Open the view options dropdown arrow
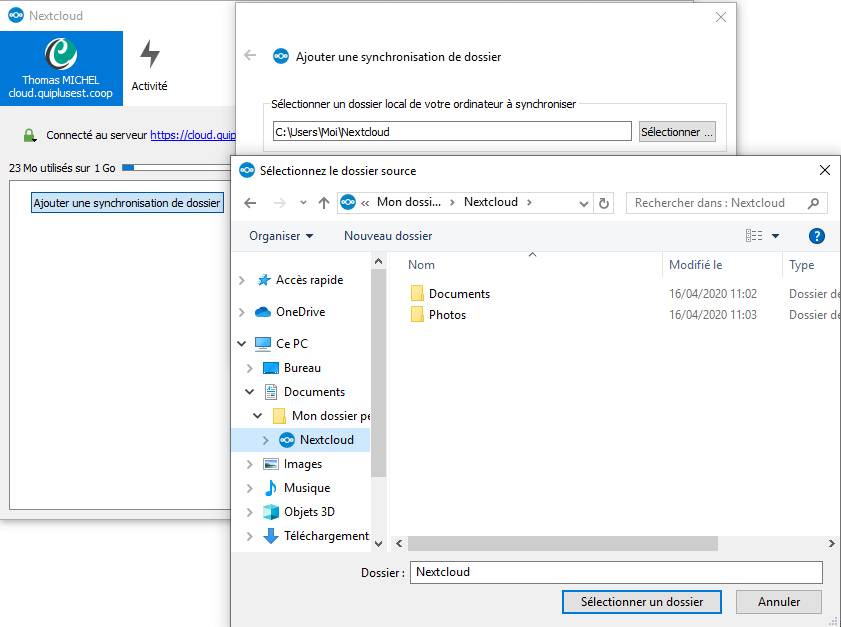 pos(775,236)
